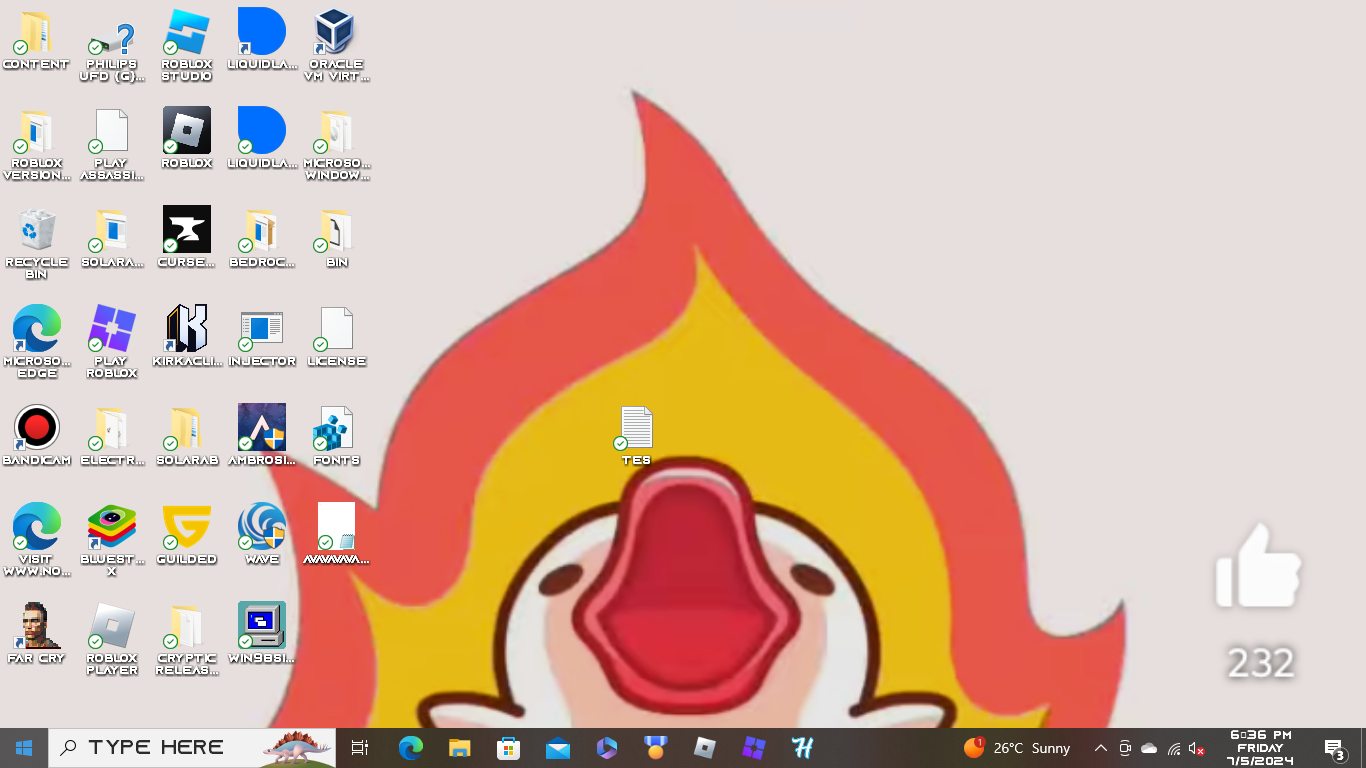
Task: Click the purple tilted-square taskbar icon
Action: [753, 748]
